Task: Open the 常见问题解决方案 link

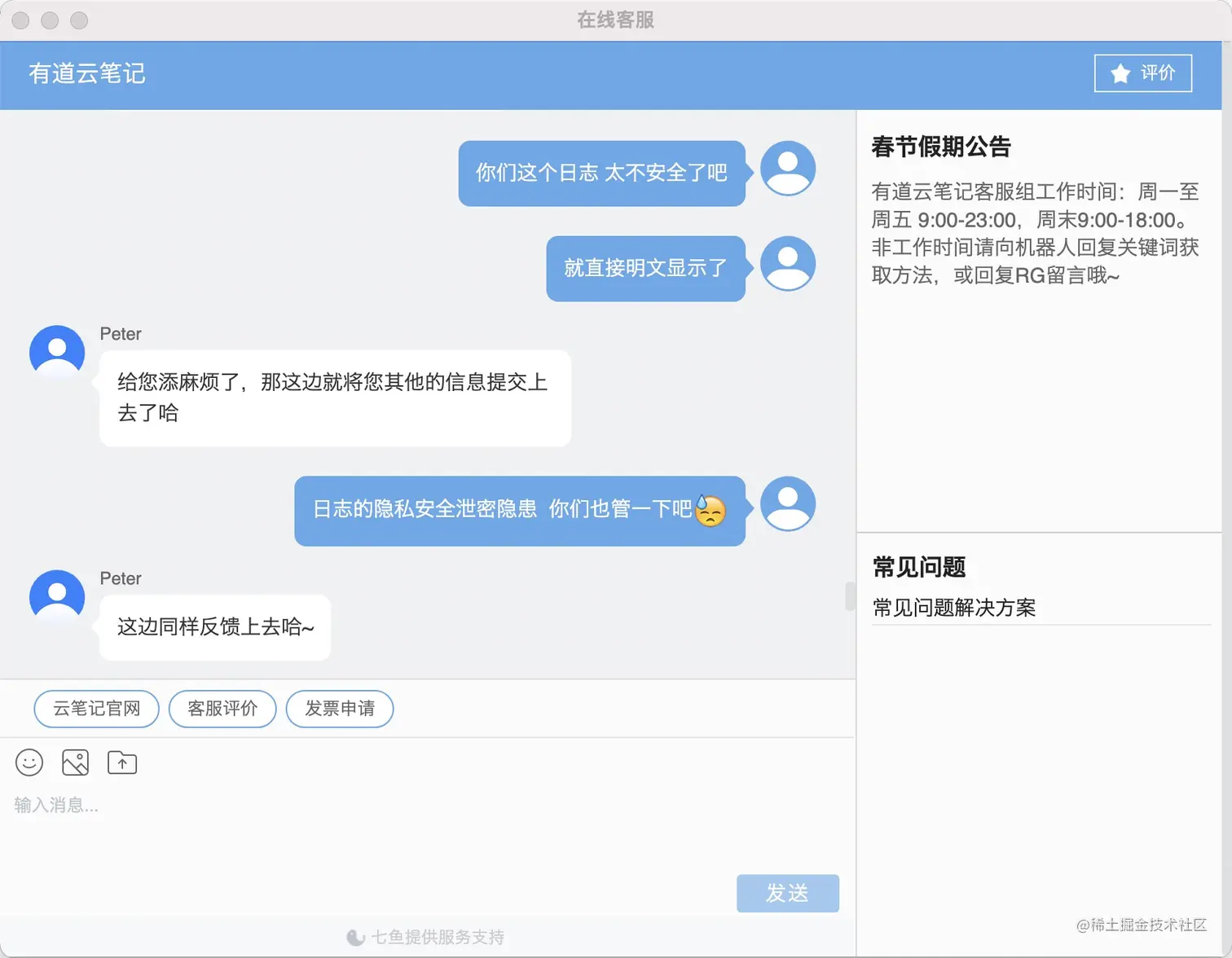Action: 953,608
